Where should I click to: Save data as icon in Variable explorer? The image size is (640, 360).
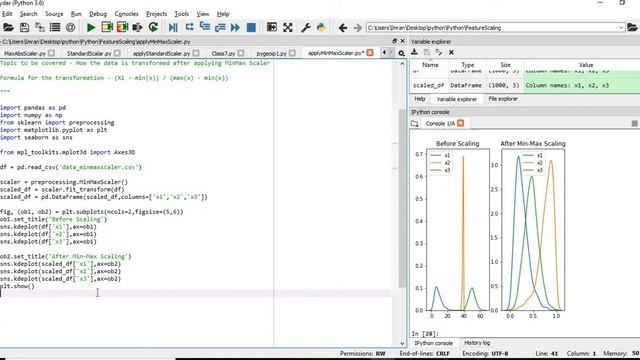pyautogui.click(x=439, y=52)
